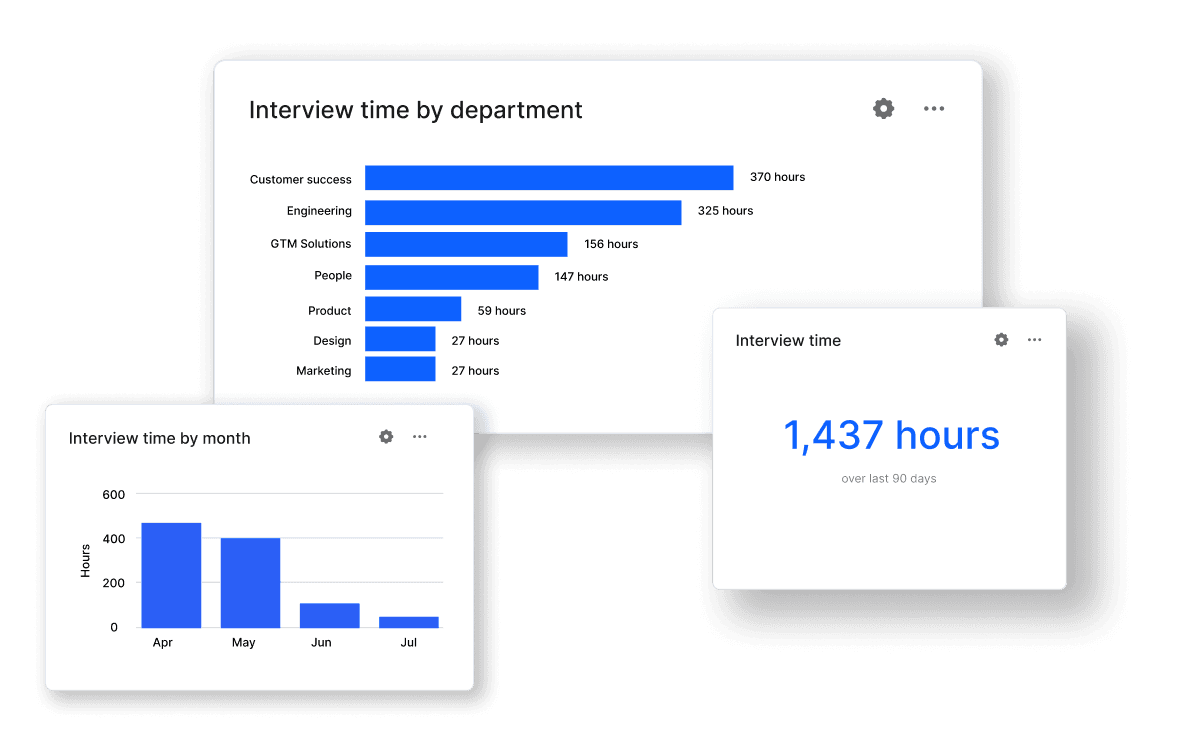Click the Customer success bar
Image resolution: width=1200 pixels, height=740 pixels.
click(x=549, y=178)
